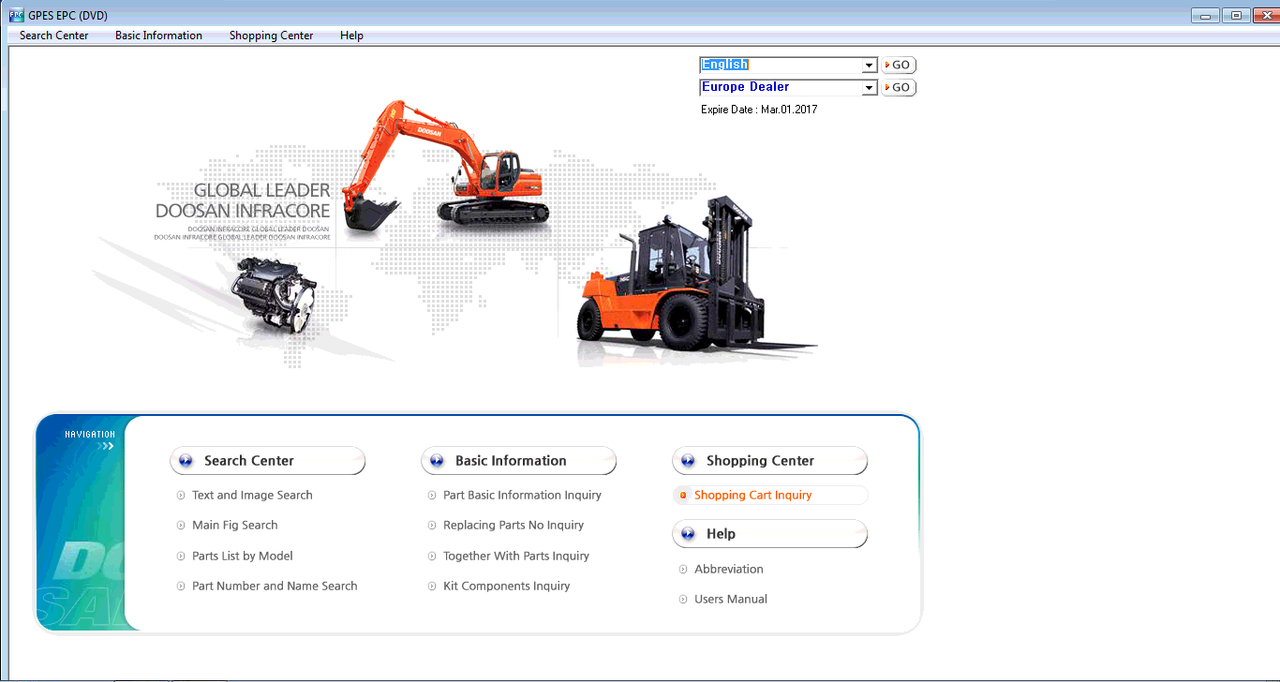Click GO button beside Europe Dealer
The image size is (1280, 682).
[x=898, y=88]
